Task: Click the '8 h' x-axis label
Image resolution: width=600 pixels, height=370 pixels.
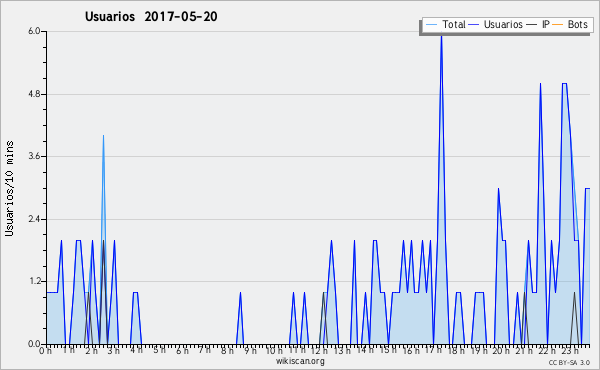Action: click(227, 350)
